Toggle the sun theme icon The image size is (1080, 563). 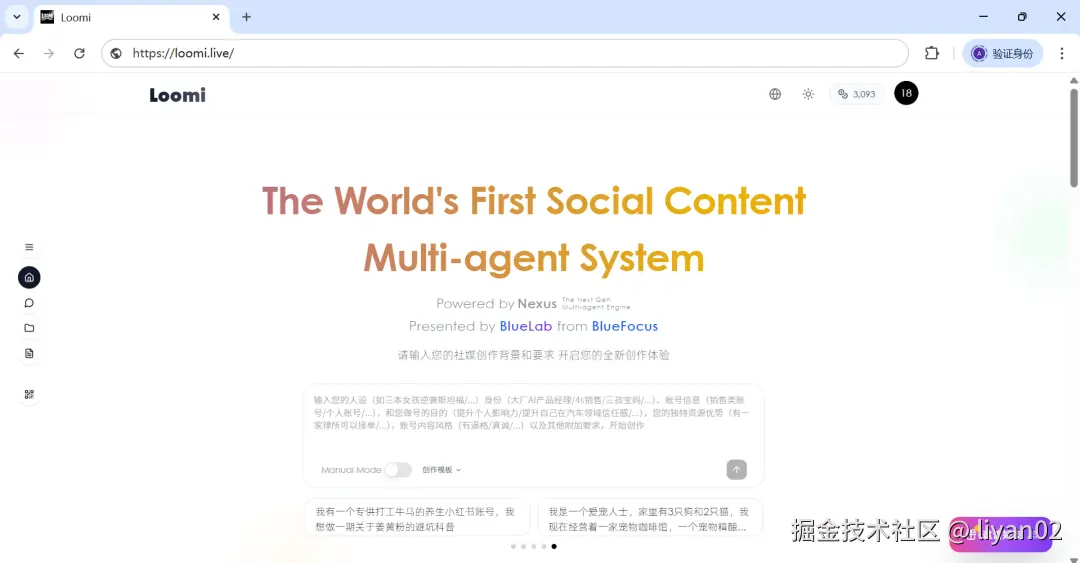tap(808, 94)
